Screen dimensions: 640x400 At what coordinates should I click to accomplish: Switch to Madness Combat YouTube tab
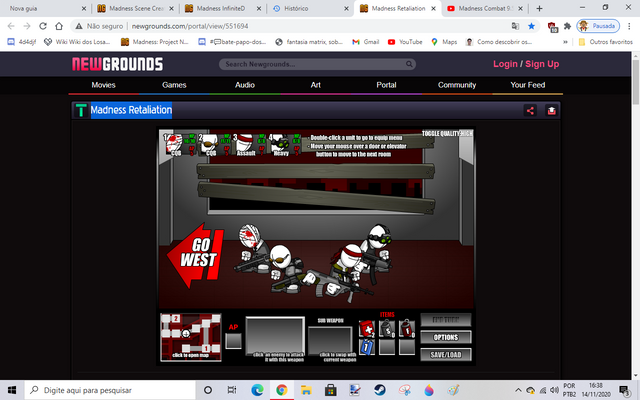485,8
